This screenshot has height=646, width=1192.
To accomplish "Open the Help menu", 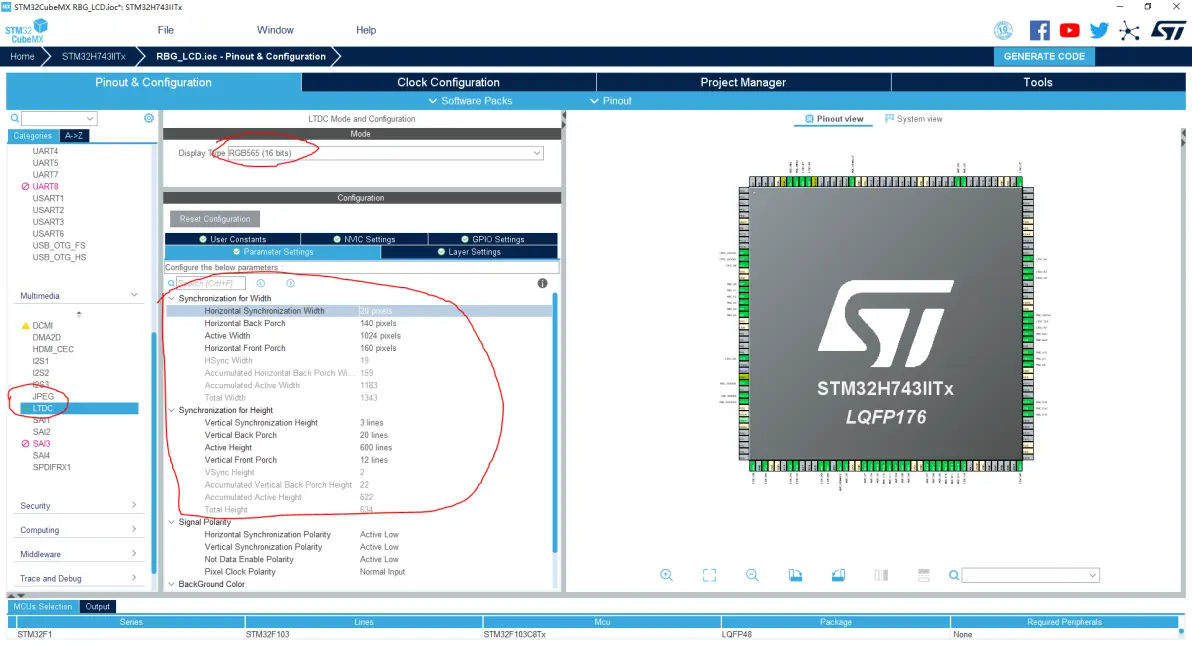I will (x=366, y=30).
